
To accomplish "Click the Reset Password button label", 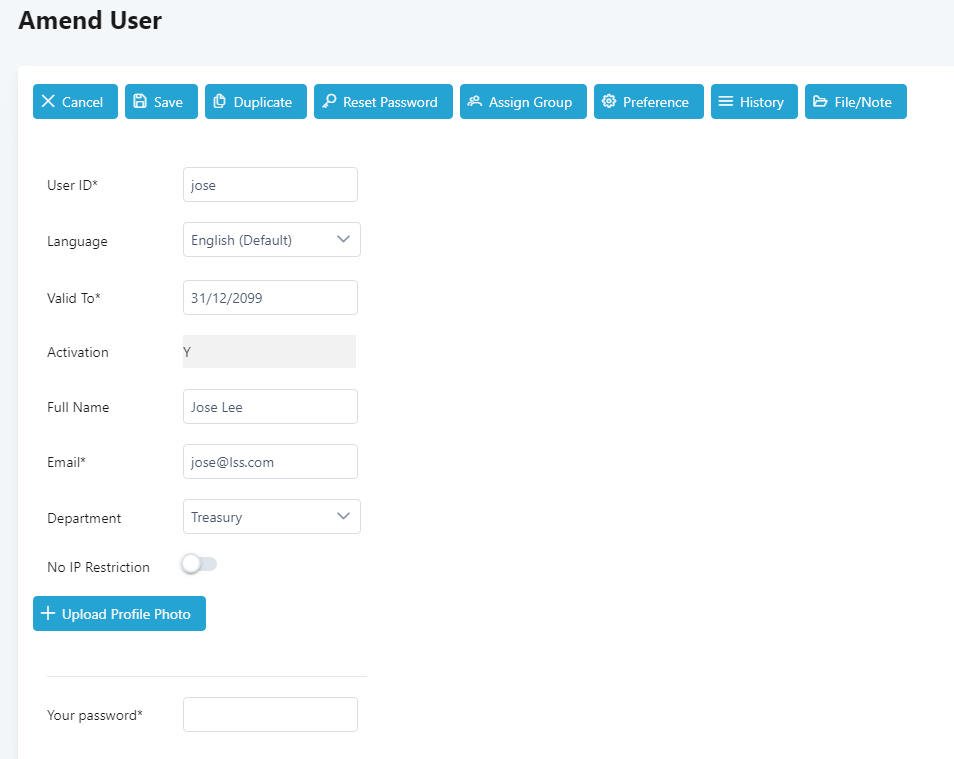I will point(390,102).
